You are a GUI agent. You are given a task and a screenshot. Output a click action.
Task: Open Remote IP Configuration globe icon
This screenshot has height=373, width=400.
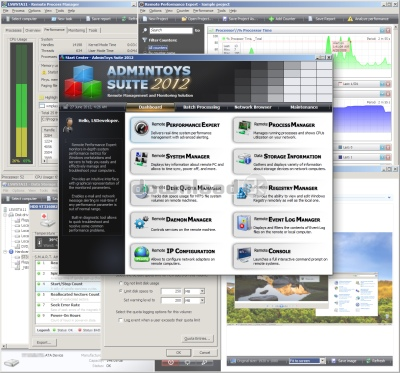(141, 254)
